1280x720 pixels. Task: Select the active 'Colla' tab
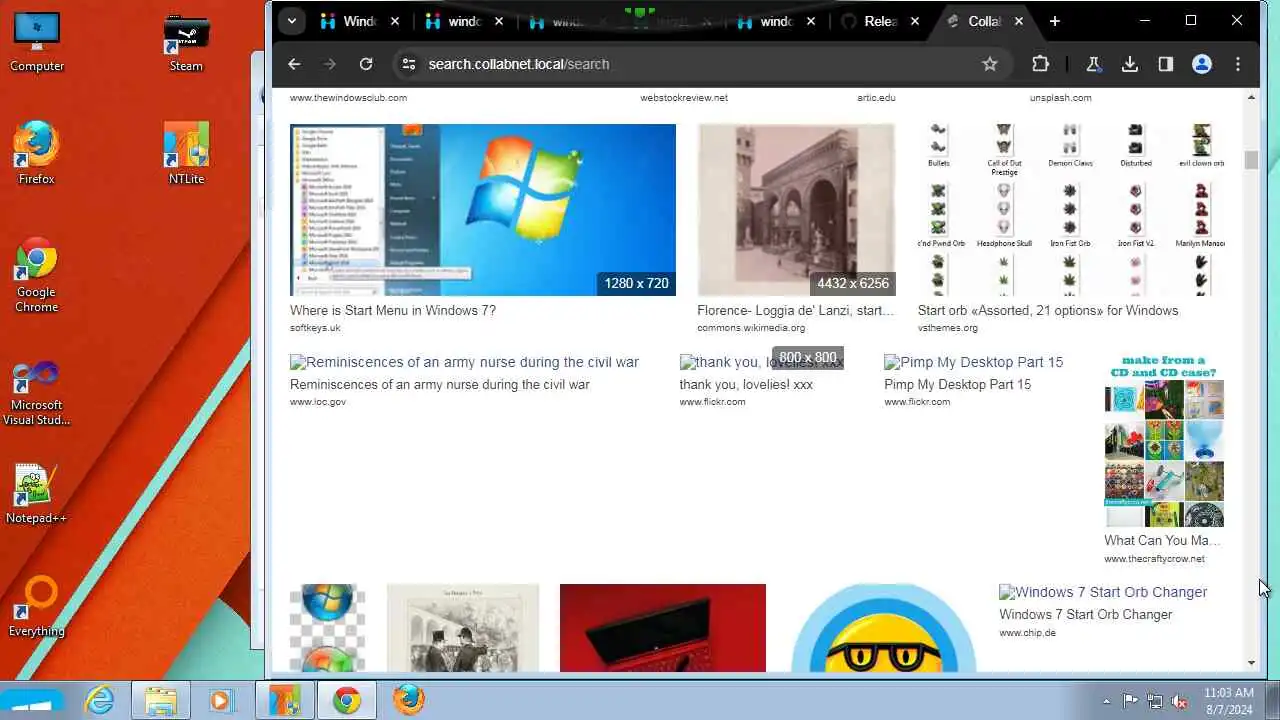[986, 21]
